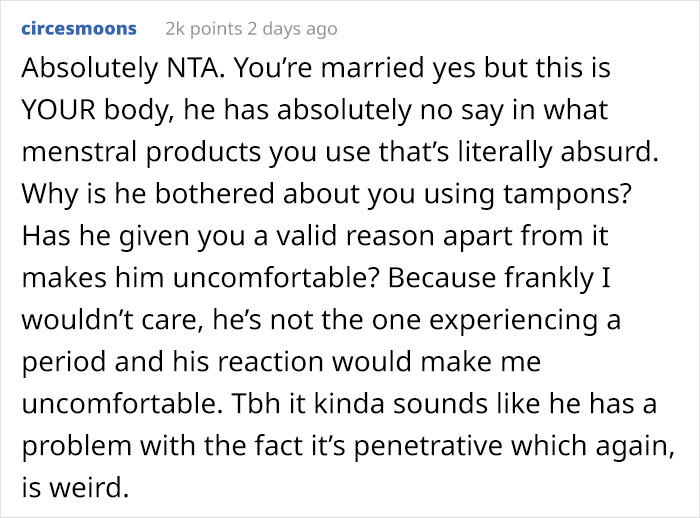Viewport: 700px width, 518px height.
Task: Click the word 'penetrative'
Action: coord(428,447)
